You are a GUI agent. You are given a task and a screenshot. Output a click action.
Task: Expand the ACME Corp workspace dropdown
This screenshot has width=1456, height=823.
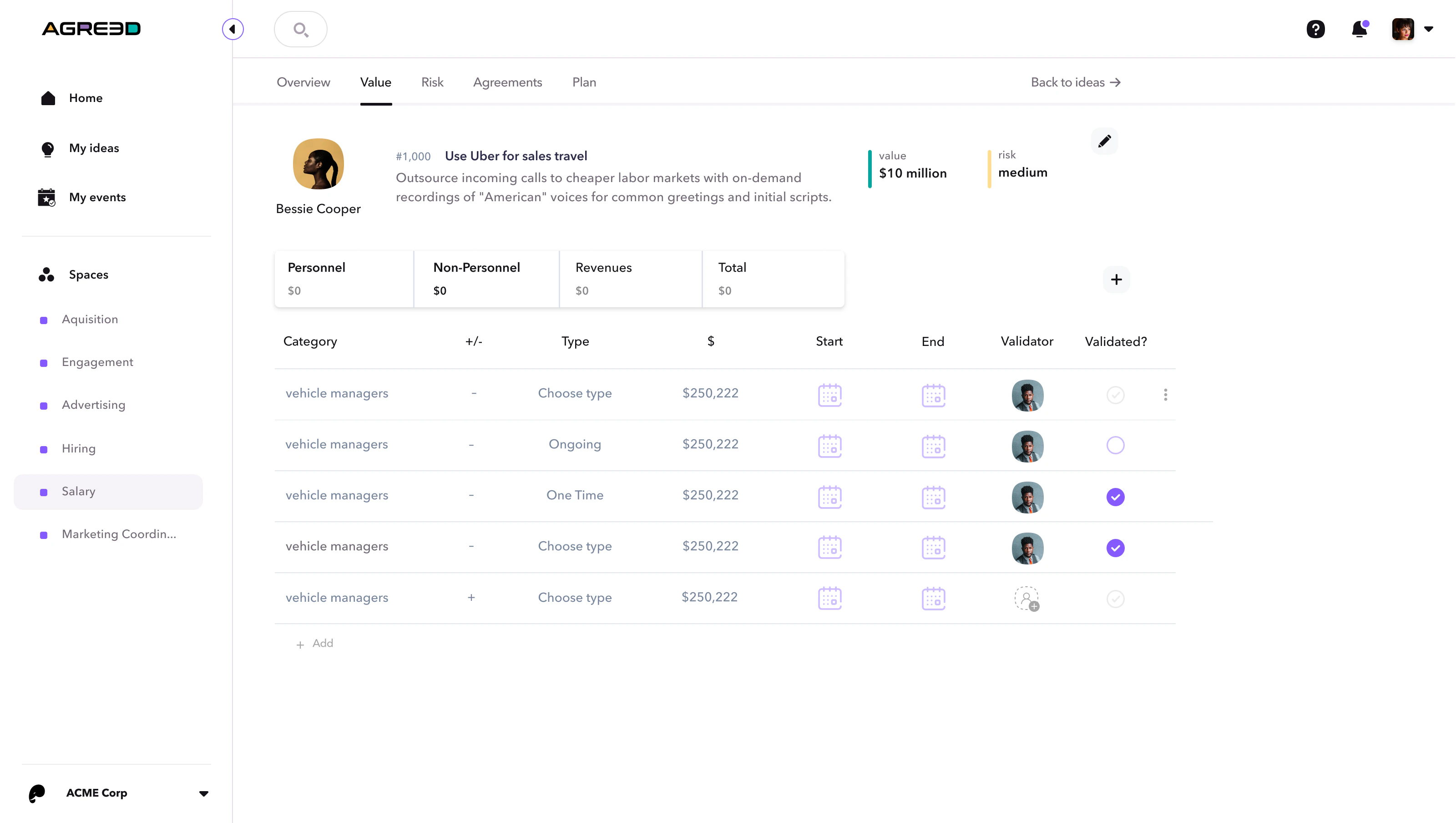point(203,793)
